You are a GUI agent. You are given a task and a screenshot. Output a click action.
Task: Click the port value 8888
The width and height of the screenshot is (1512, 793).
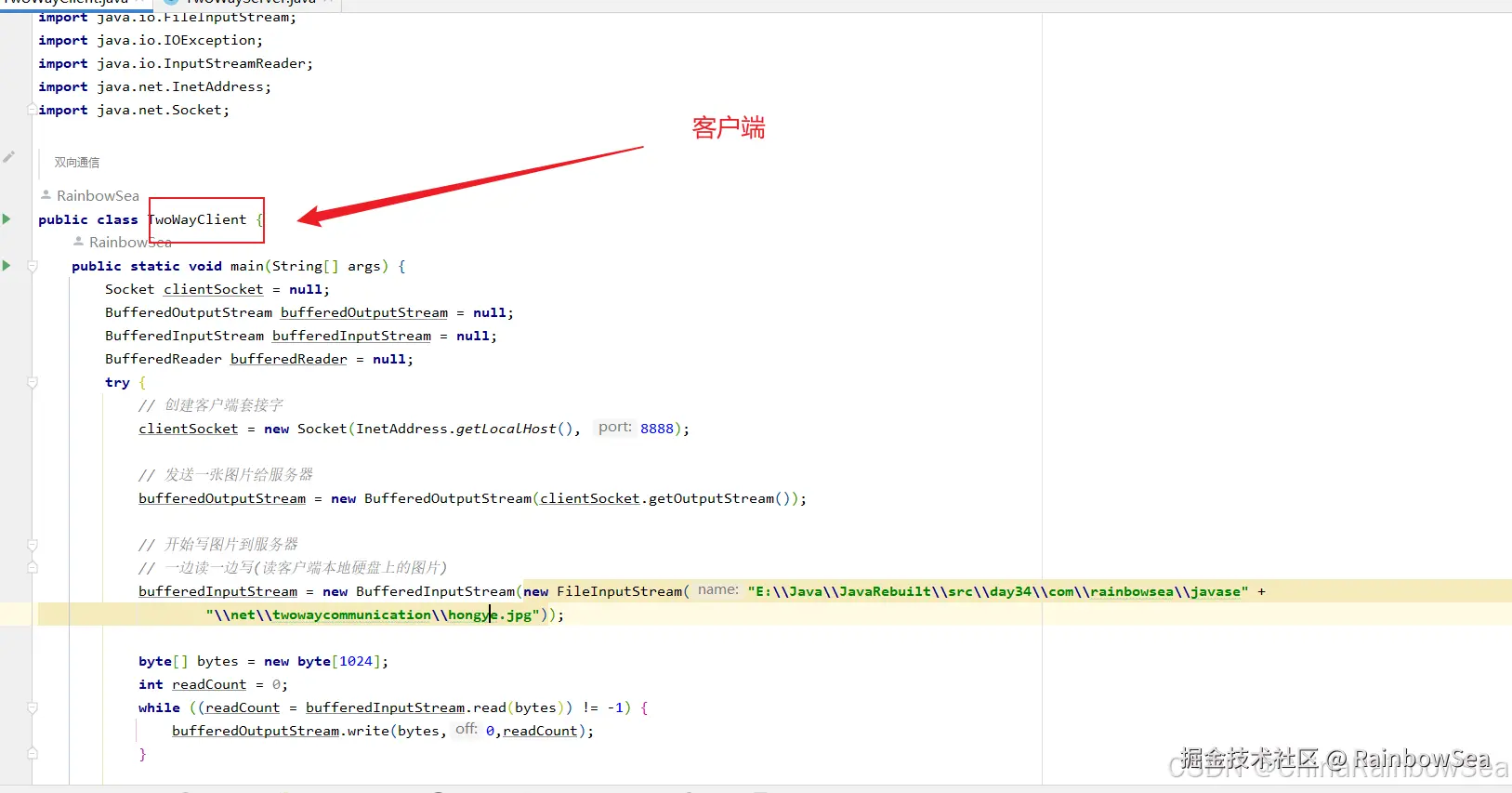pos(657,429)
